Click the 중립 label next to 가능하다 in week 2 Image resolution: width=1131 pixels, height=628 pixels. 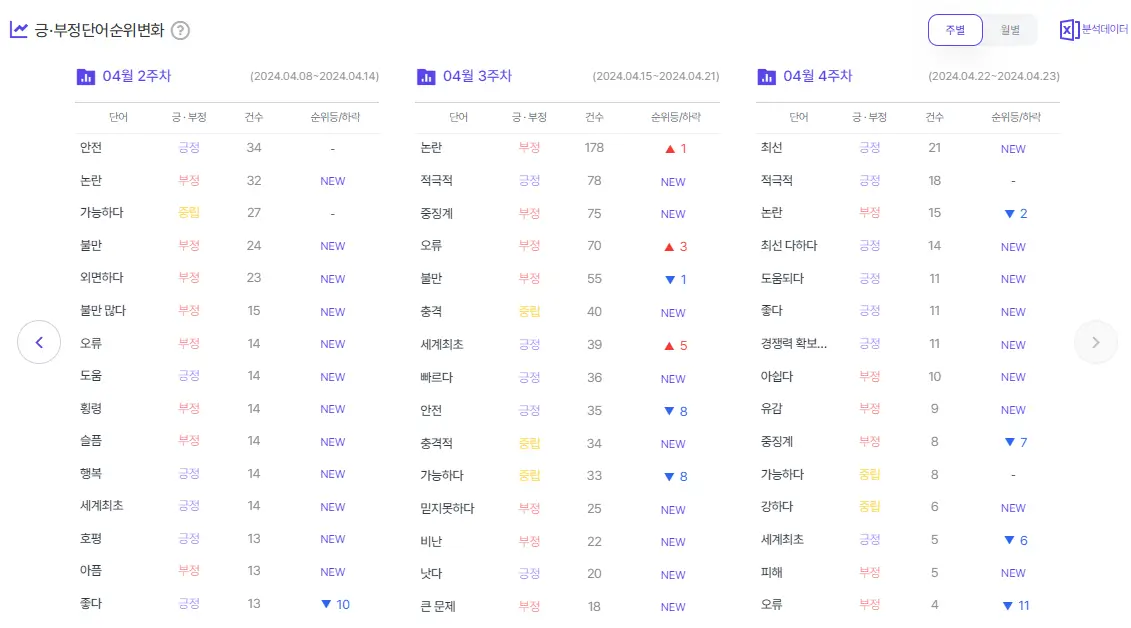(190, 212)
